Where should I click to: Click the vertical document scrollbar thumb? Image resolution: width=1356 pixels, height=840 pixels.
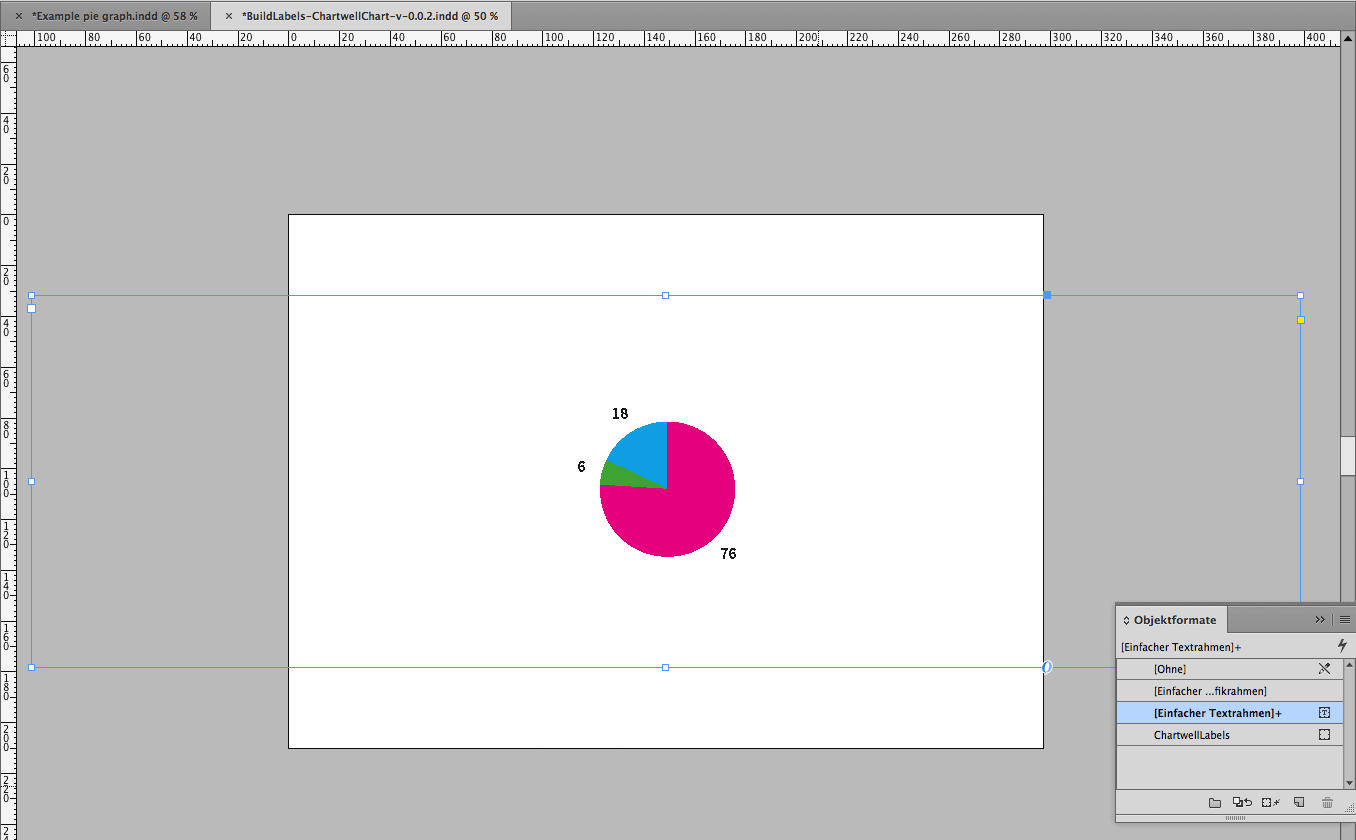pyautogui.click(x=1348, y=456)
